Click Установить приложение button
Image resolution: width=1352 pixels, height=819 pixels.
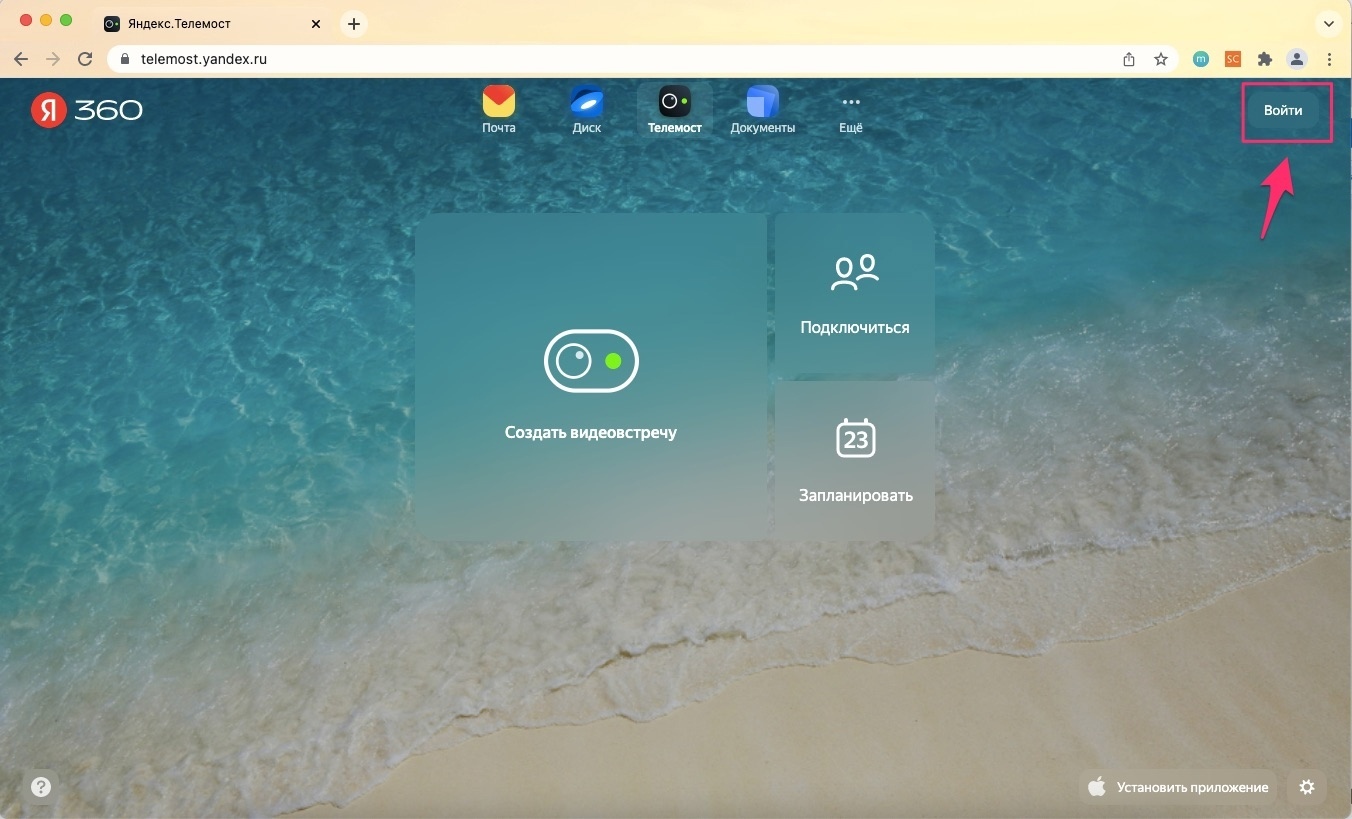pyautogui.click(x=1179, y=787)
